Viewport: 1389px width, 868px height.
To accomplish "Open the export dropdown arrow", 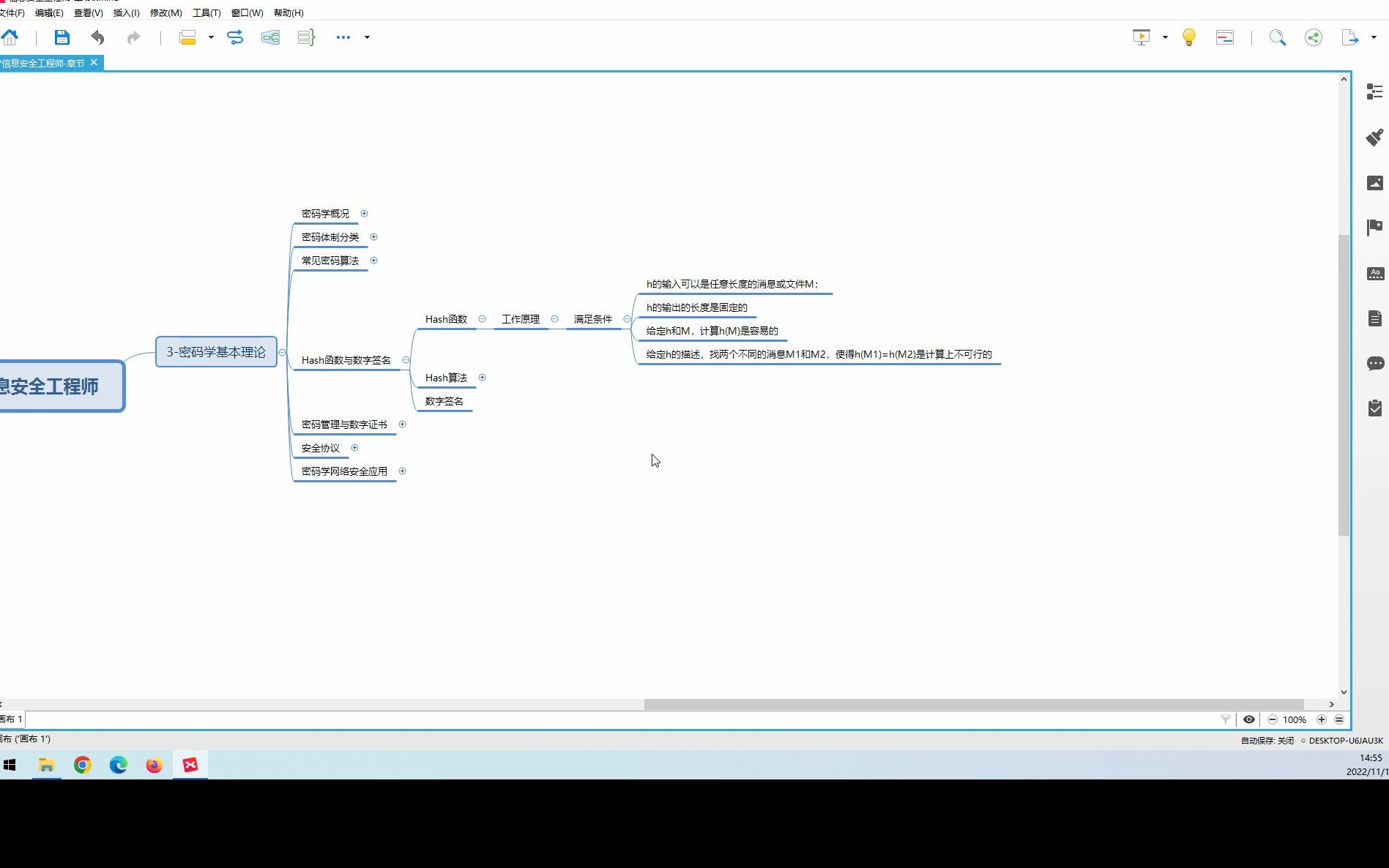I will [x=1374, y=37].
